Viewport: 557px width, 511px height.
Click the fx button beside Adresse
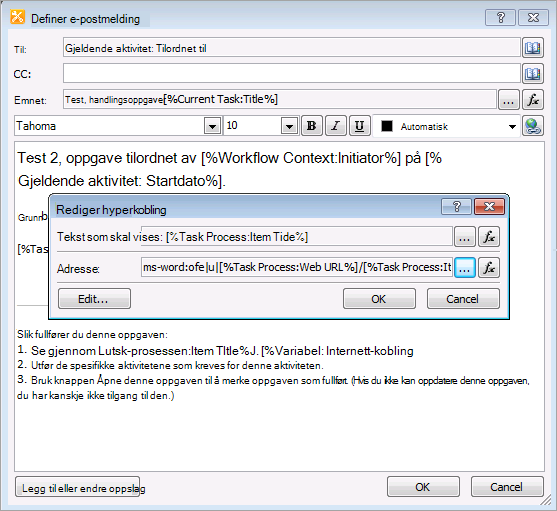click(x=489, y=267)
